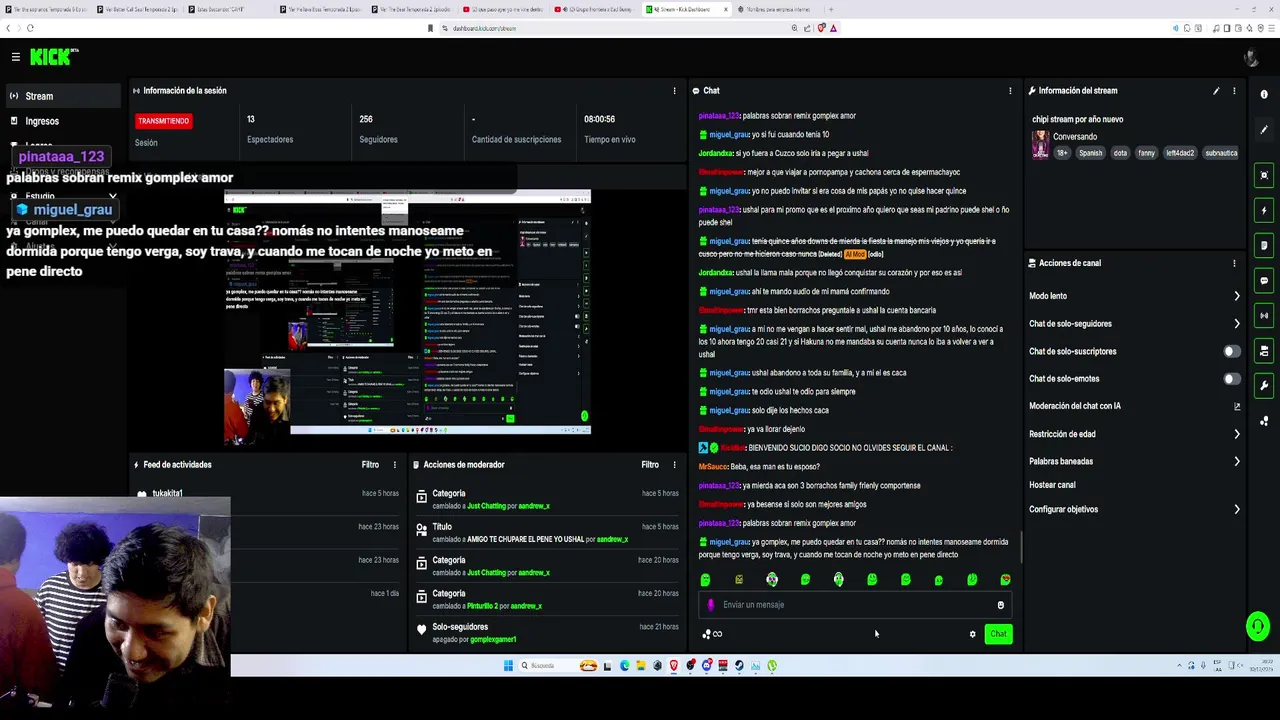The image size is (1280, 720).
Task: Click the pencil icon in right sidebar
Action: click(x=1264, y=130)
